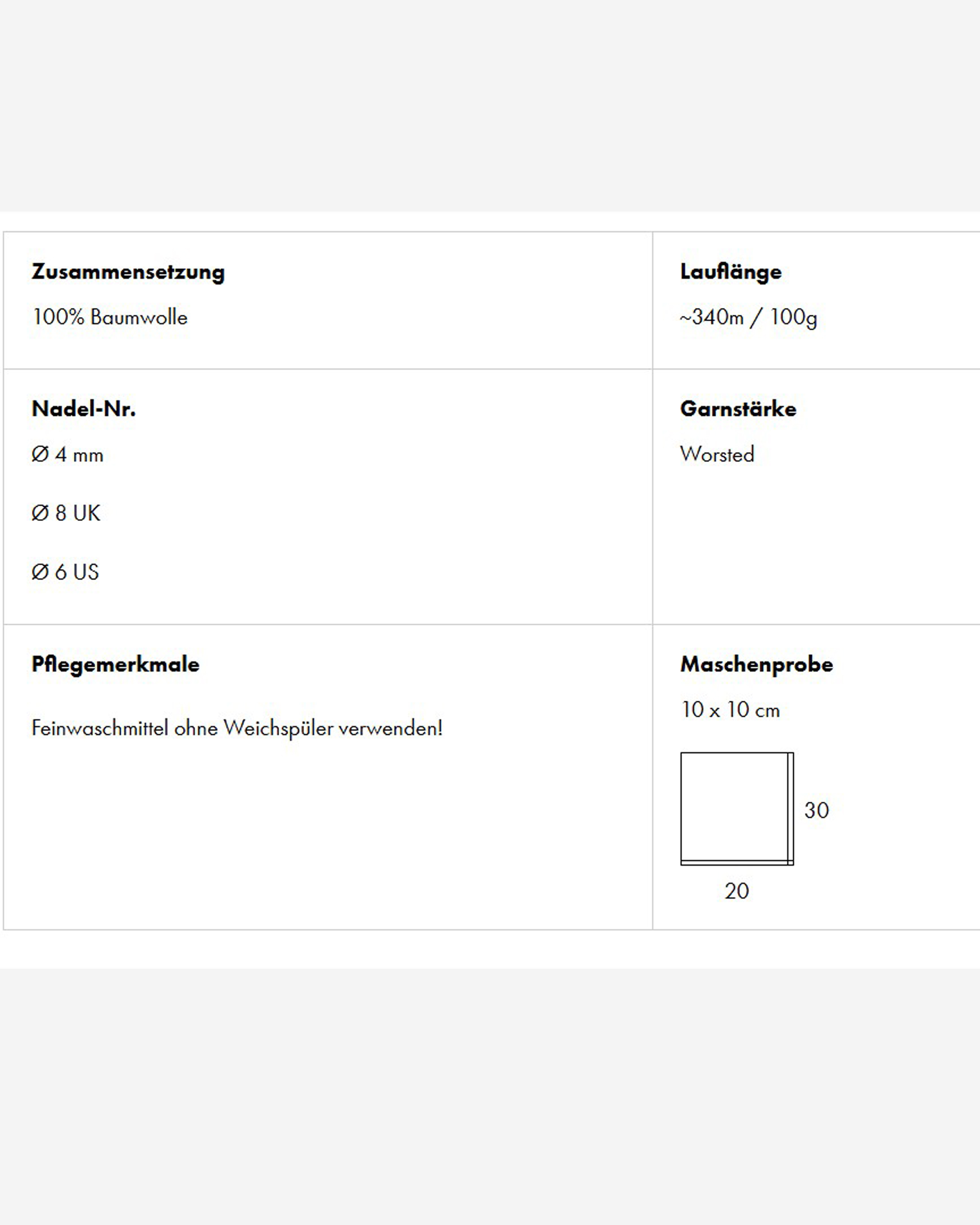Select the Pflegemerkmale heading
Viewport: 980px width, 1225px height.
[x=115, y=665]
